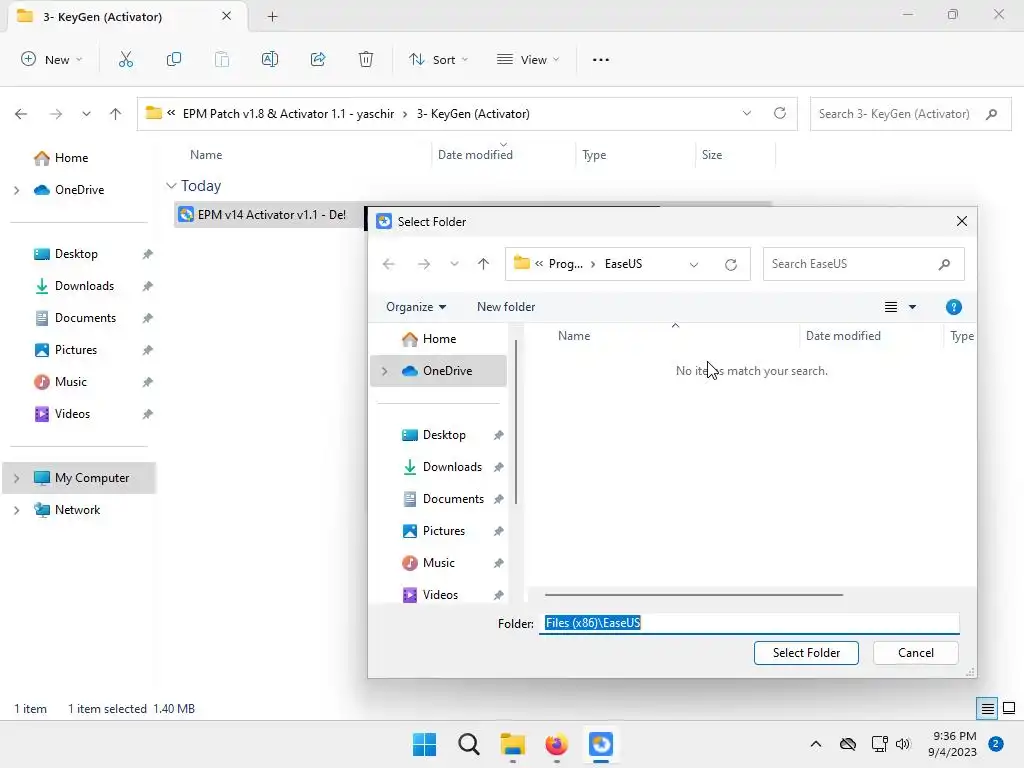Select Music in Explorer sidebar

click(x=71, y=382)
